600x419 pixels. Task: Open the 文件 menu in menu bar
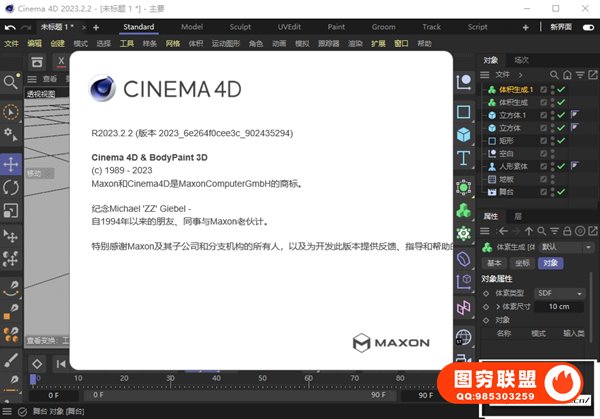(x=11, y=44)
